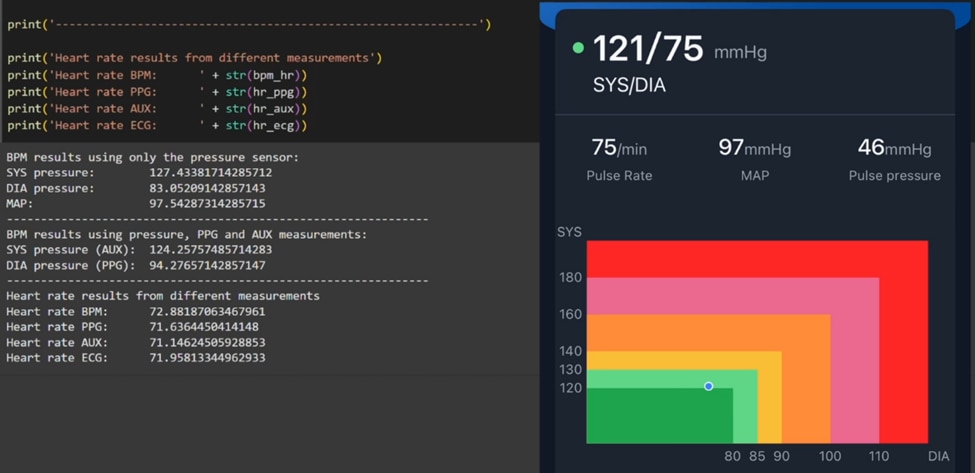Select the red zone of the pressure chart

[x=904, y=340]
